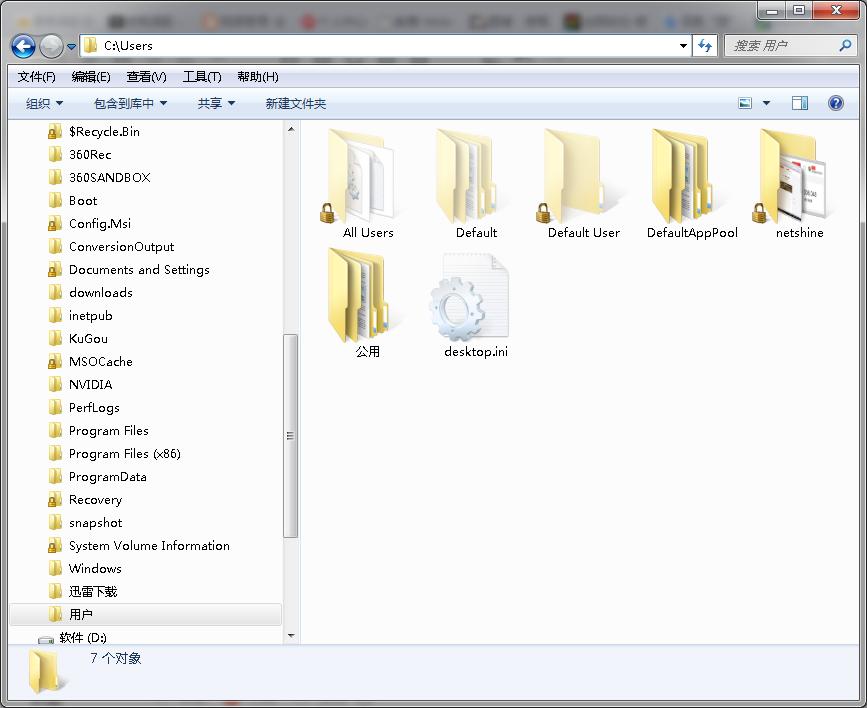Image resolution: width=867 pixels, height=708 pixels.
Task: Select snapshot folder in the tree
Action: coord(95,523)
